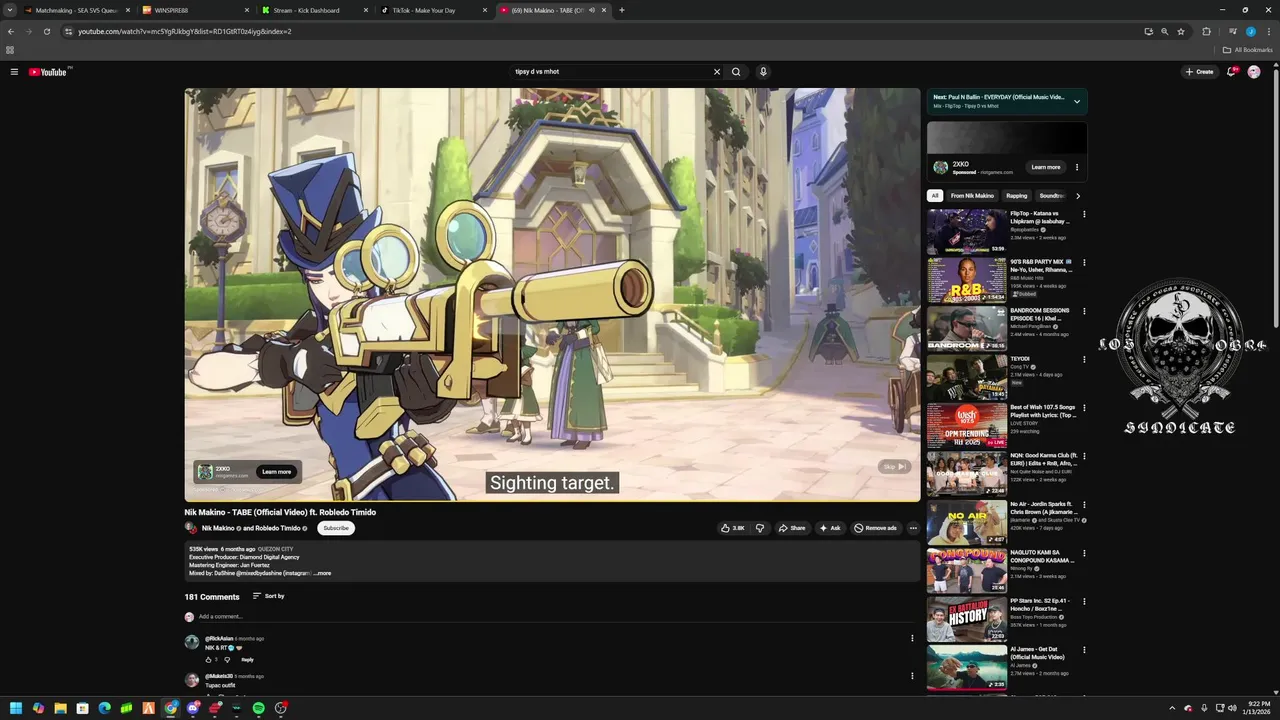The width and height of the screenshot is (1280, 720).
Task: Clear the YouTube search box text
Action: coord(716,72)
